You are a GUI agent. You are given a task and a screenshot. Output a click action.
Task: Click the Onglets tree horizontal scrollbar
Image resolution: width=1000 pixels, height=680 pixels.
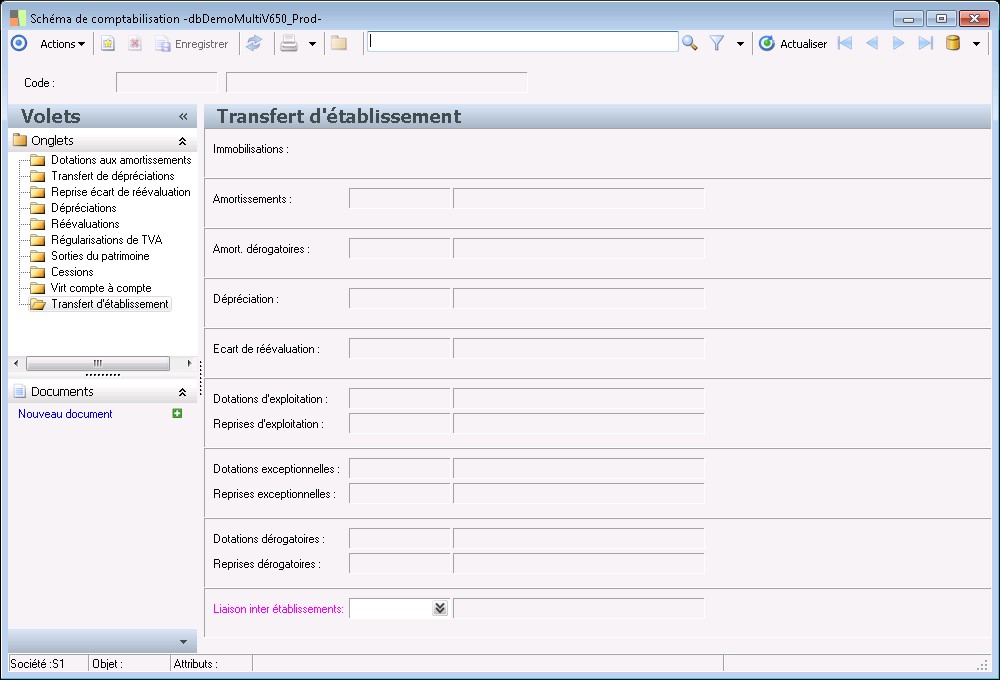pos(98,363)
